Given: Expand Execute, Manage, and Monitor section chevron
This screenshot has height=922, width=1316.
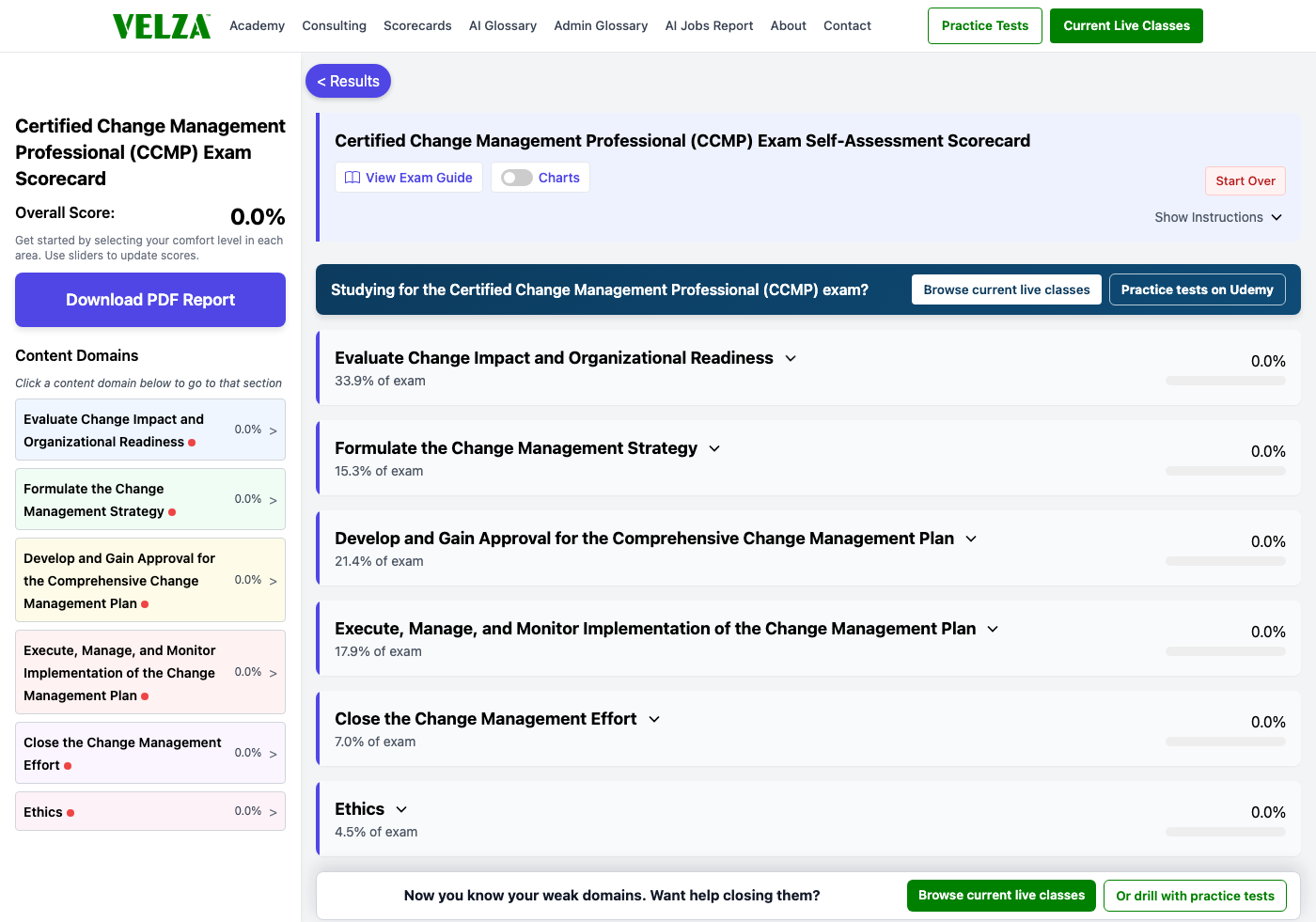Looking at the screenshot, I should [x=993, y=629].
